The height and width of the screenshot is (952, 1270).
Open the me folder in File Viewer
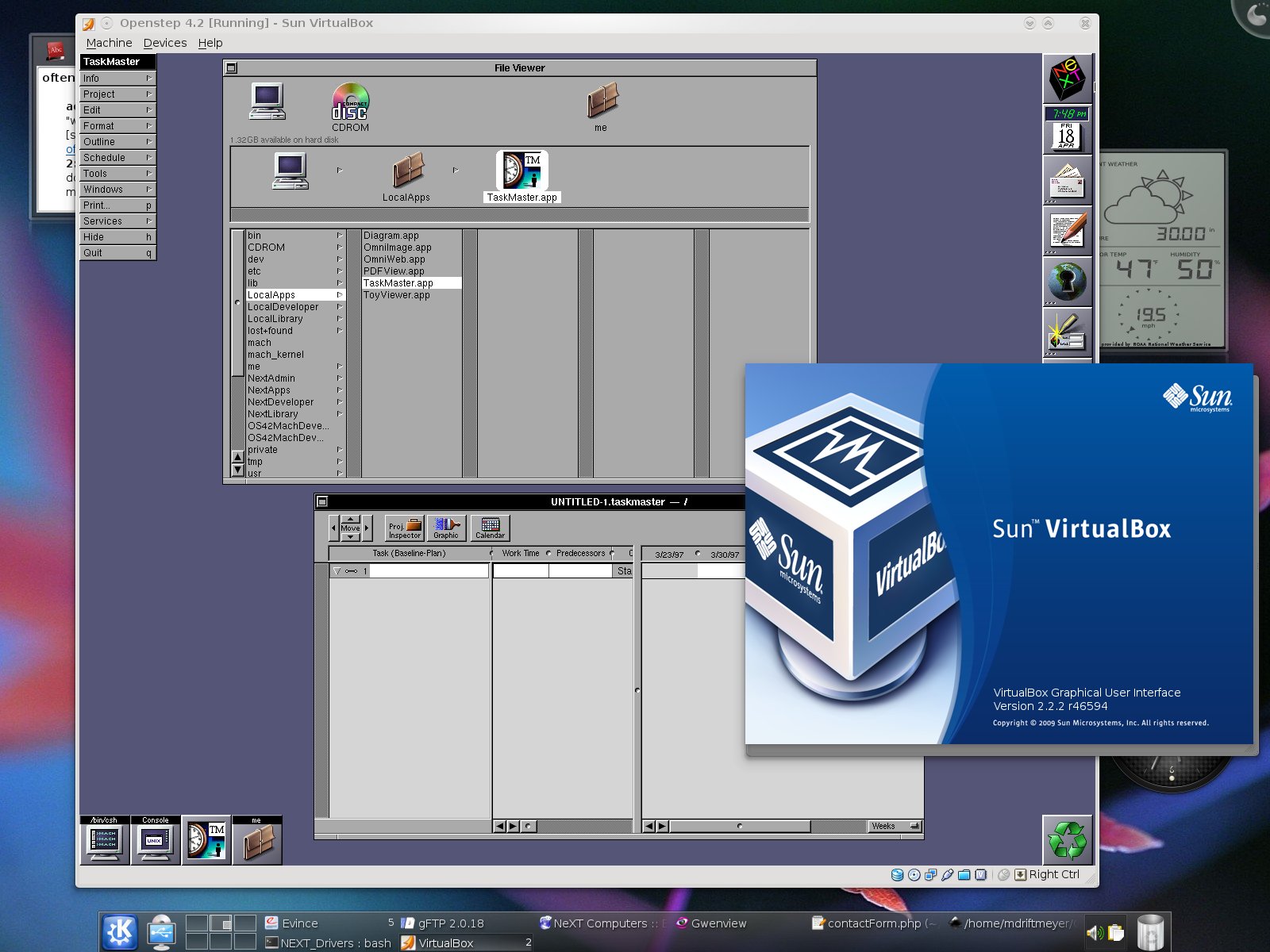(602, 102)
